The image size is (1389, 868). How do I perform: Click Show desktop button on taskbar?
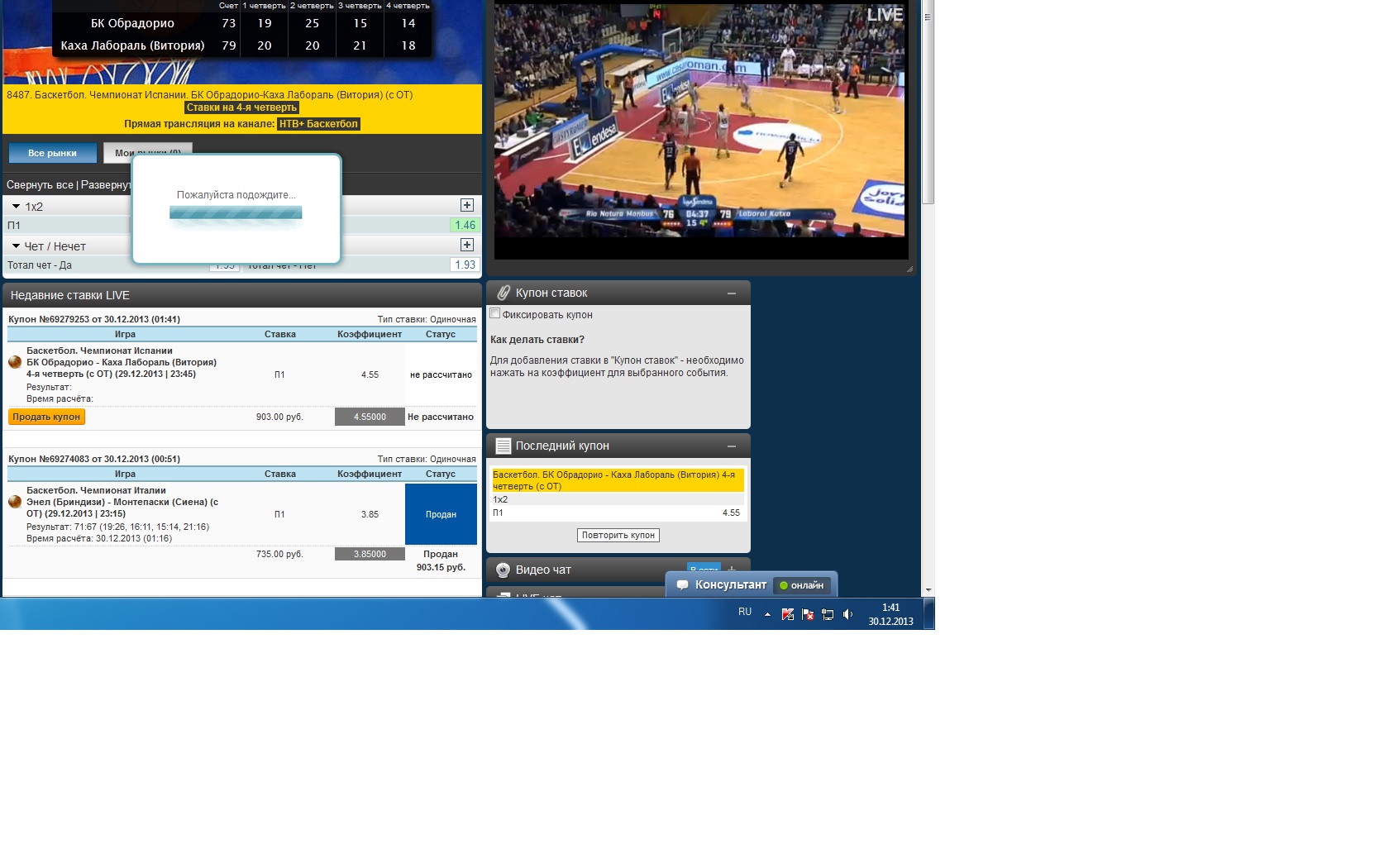point(929,614)
